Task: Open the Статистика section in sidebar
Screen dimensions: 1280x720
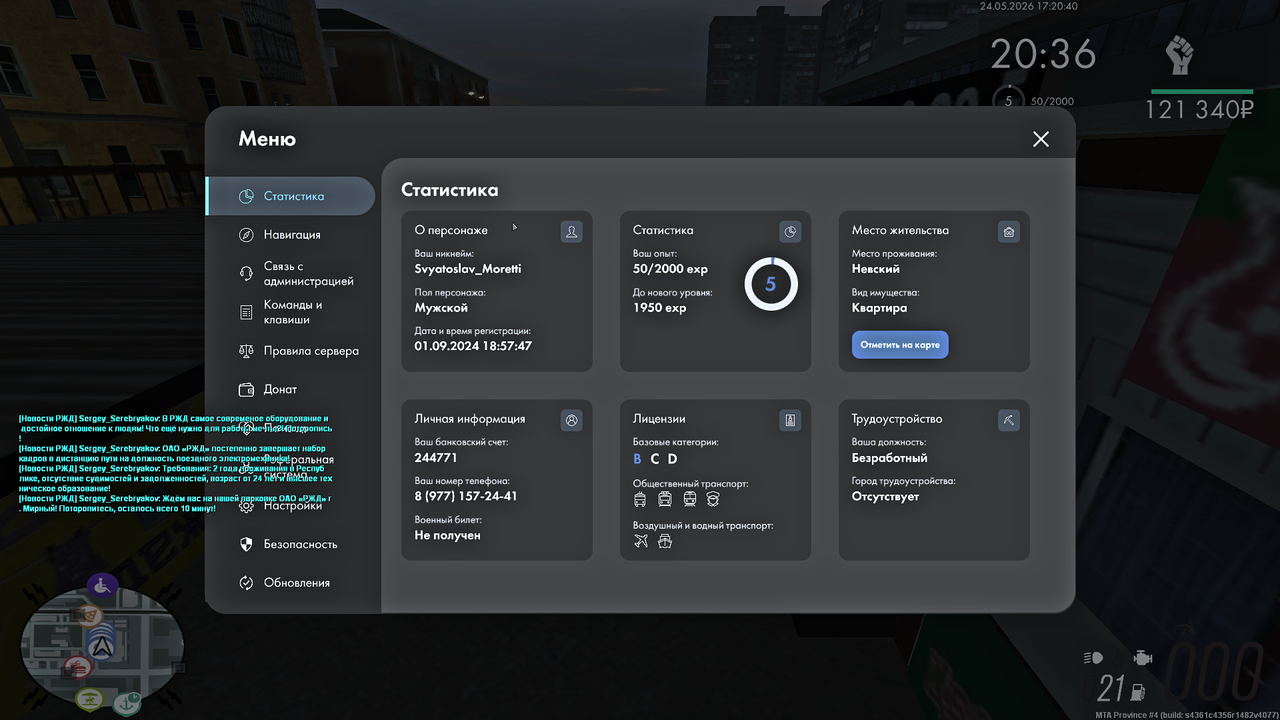Action: point(290,196)
